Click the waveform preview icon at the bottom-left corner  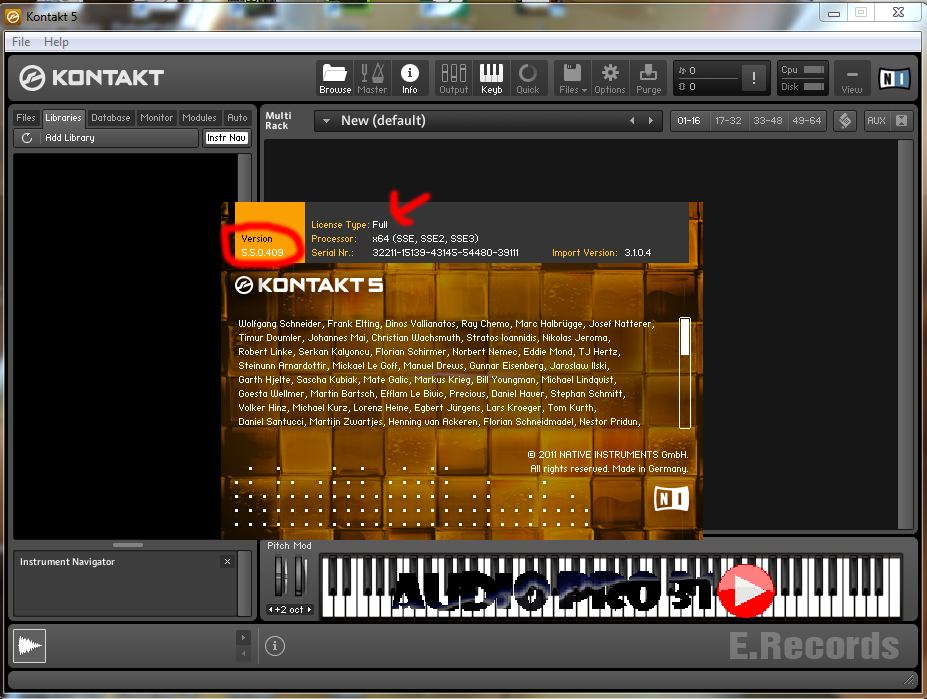(30, 646)
